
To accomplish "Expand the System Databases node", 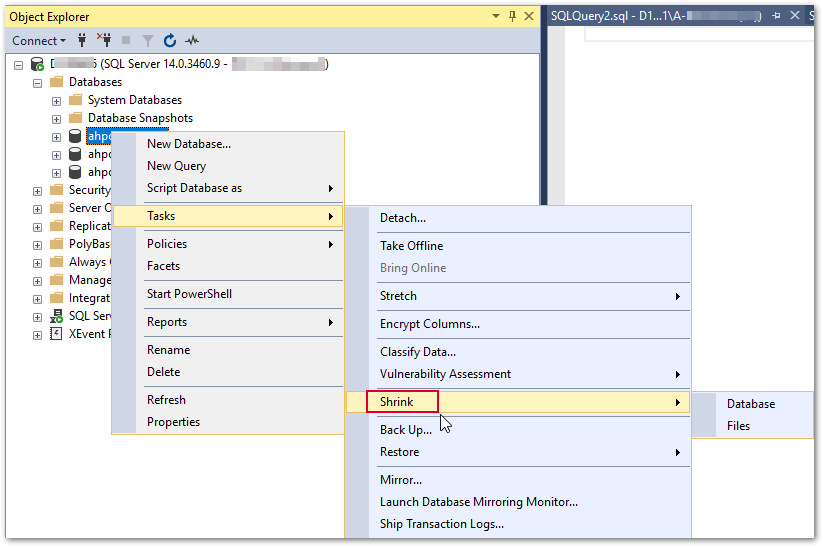I will [56, 101].
